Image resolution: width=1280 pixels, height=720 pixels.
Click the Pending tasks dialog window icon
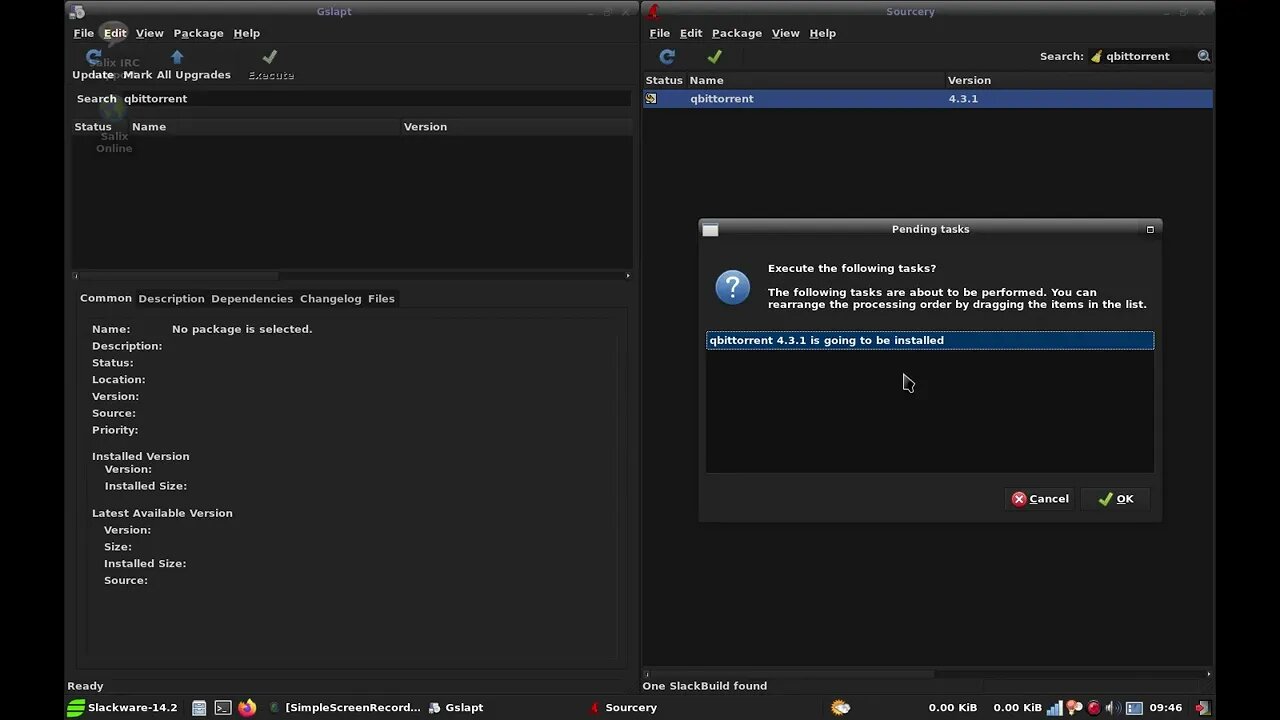[x=710, y=230]
